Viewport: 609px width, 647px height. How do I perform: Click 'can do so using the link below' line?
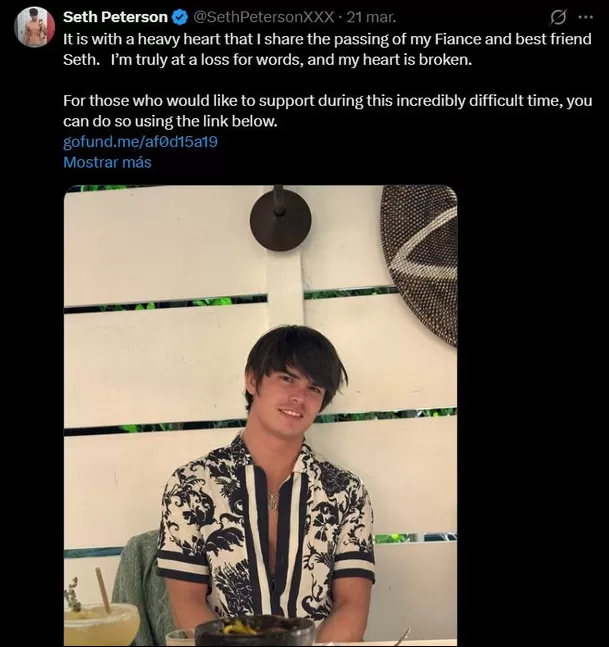170,122
